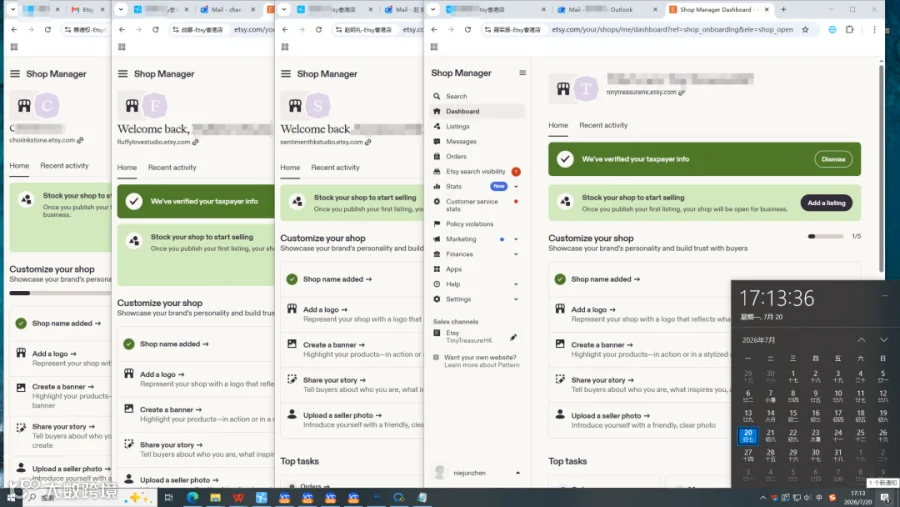Viewport: 900px width, 507px height.
Task: Click the 2026年7月 calendar month header
Action: [758, 340]
